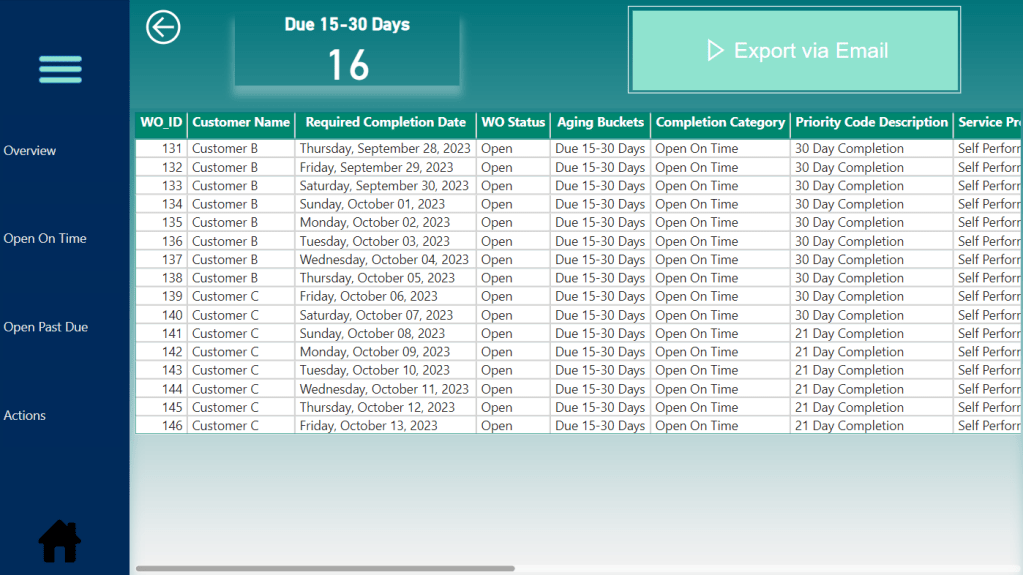The image size is (1023, 575).
Task: Click Customer C cell in row 139
Action: click(x=225, y=297)
